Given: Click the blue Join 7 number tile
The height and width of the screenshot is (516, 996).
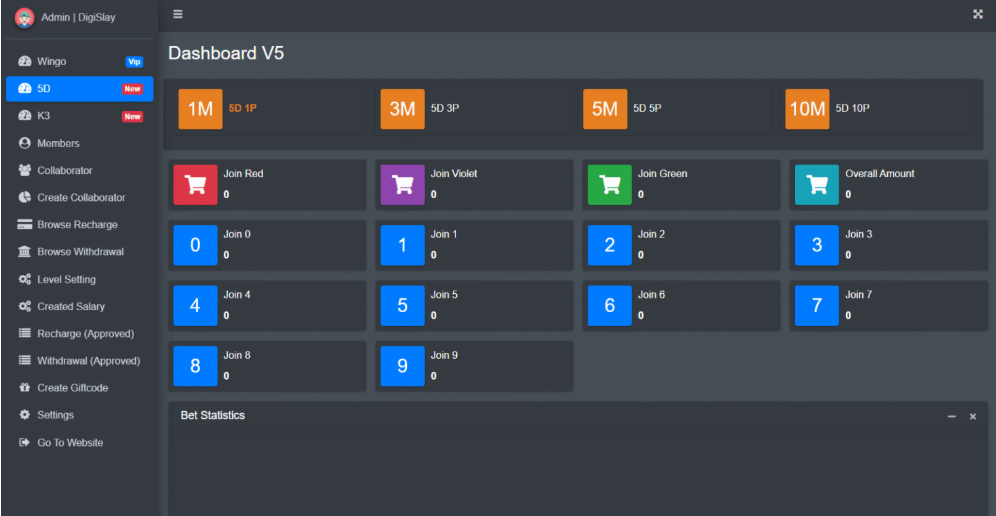Looking at the screenshot, I should (816, 306).
